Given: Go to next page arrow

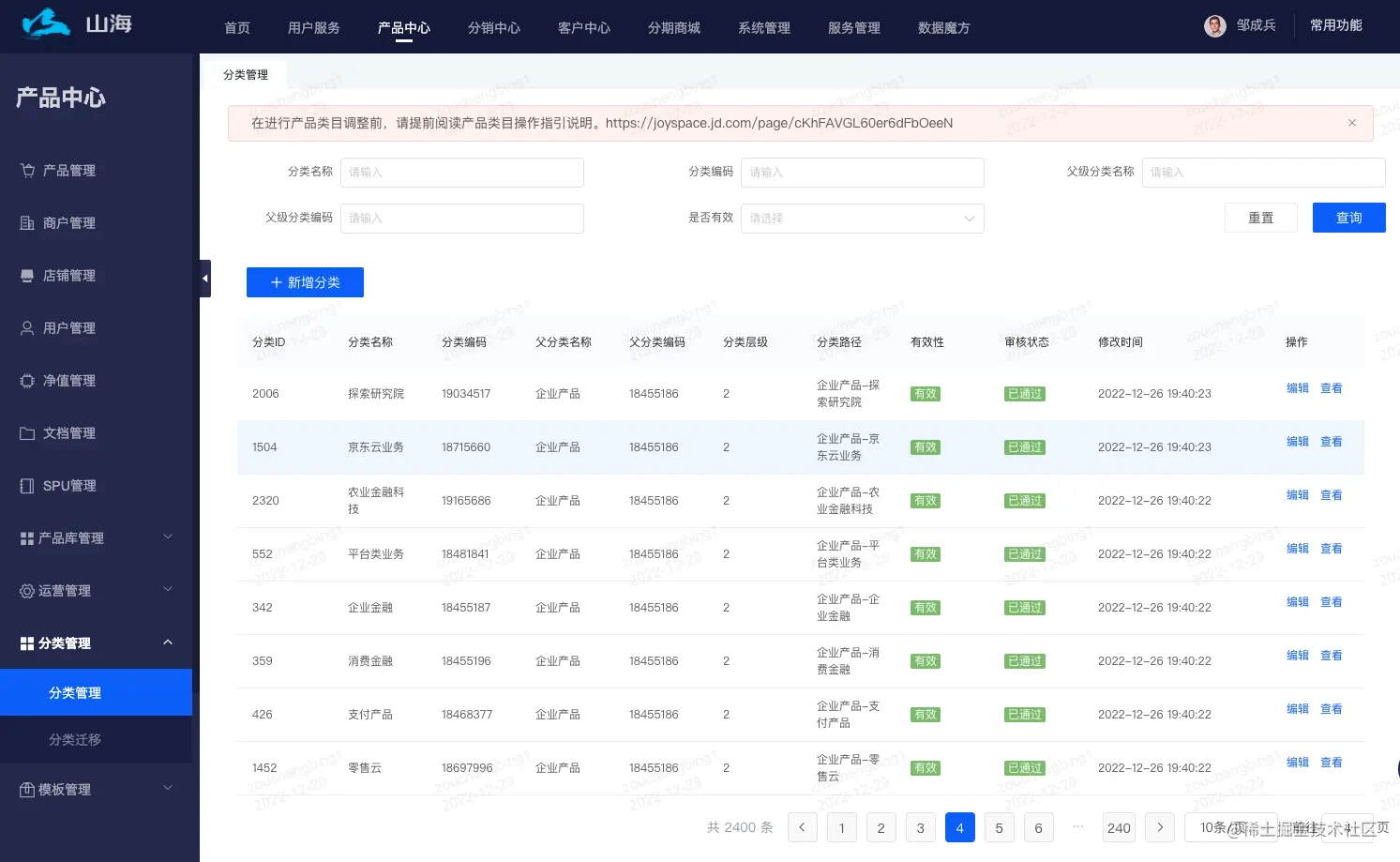Looking at the screenshot, I should pos(1160,827).
